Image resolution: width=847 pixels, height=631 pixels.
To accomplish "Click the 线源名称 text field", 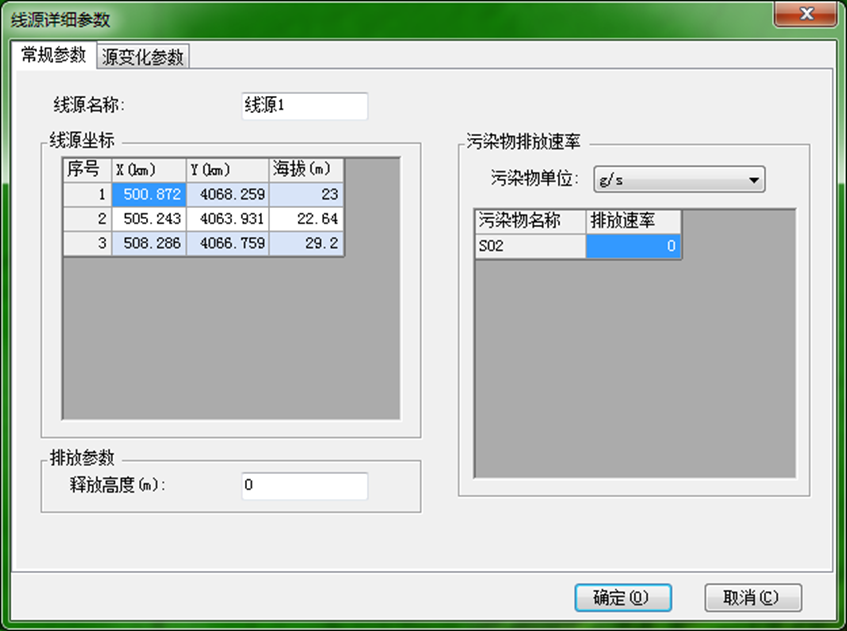I will point(304,106).
